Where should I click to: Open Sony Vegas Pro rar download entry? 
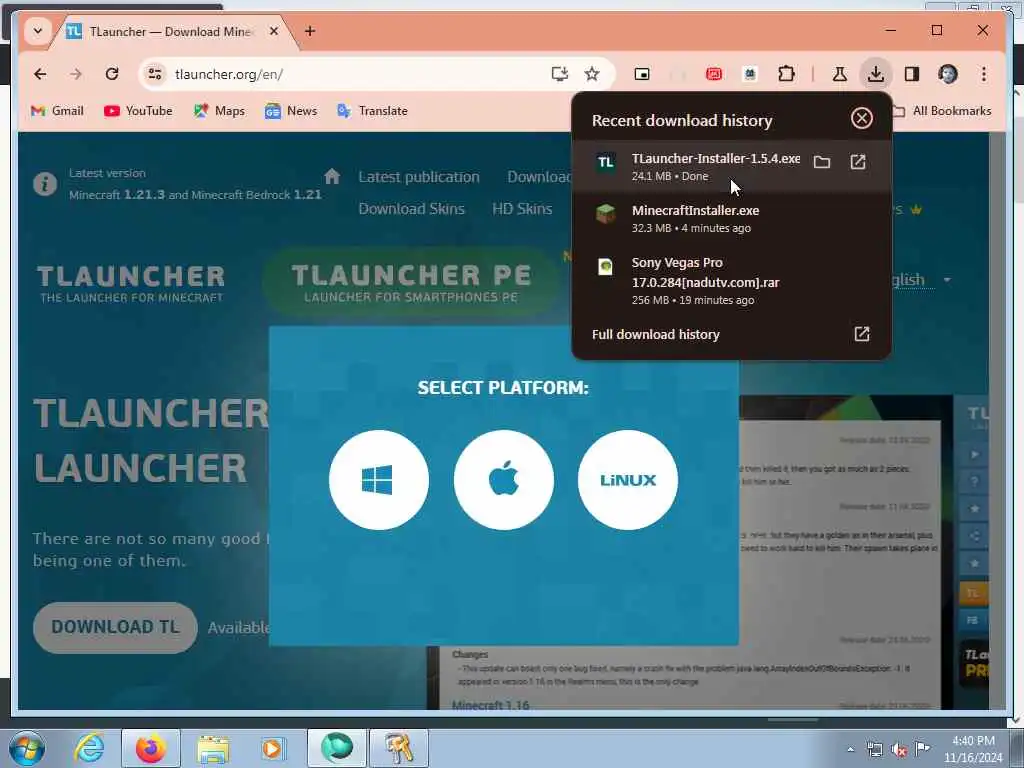click(x=731, y=281)
